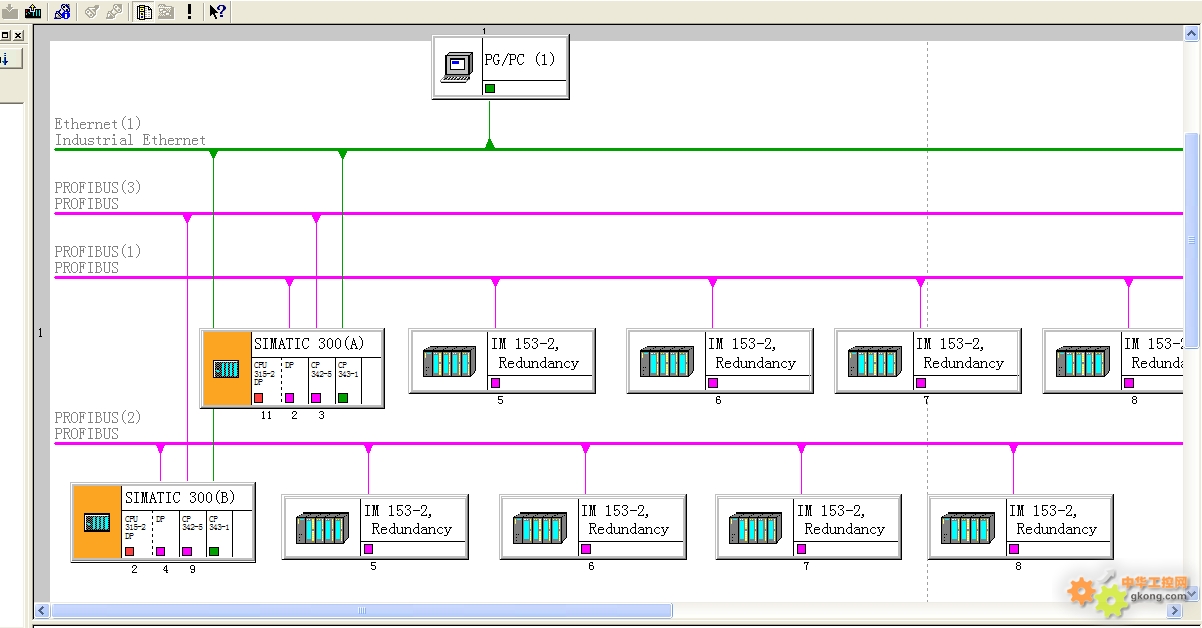Toggle the catalog view toolbar button
This screenshot has width=1202, height=628.
click(144, 12)
